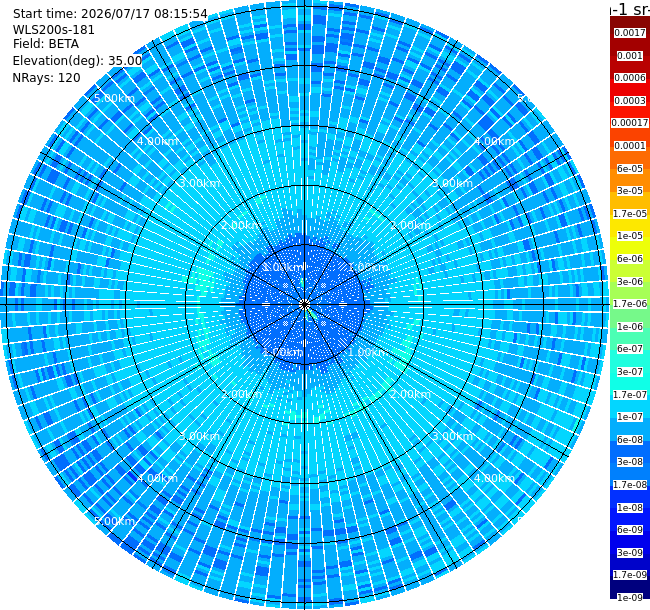The width and height of the screenshot is (650, 610).
Task: Click the NRays: 120 label
Action: pyautogui.click(x=46, y=78)
